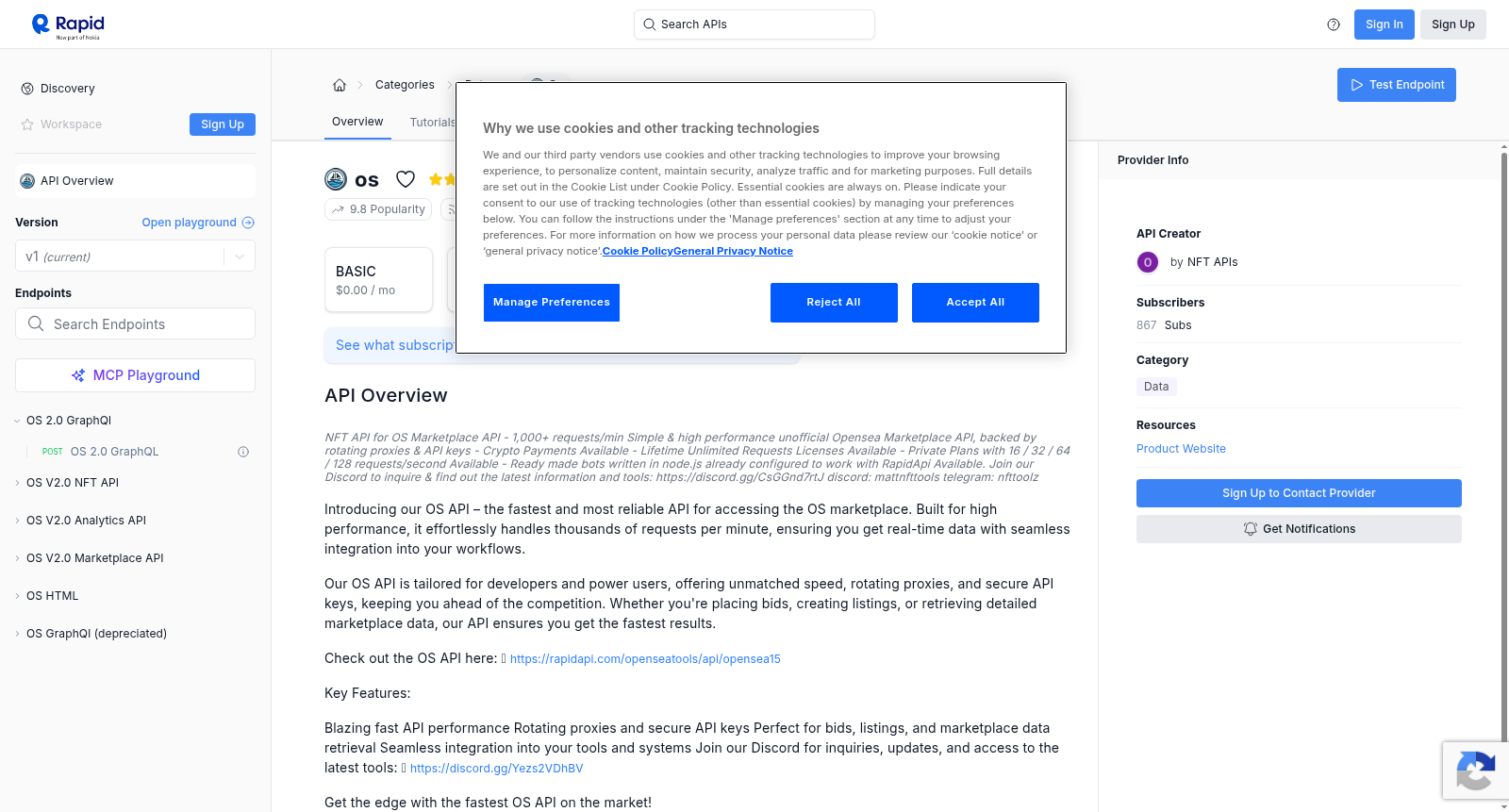This screenshot has height=812, width=1509.
Task: Click the Rapid logo
Action: 68,25
